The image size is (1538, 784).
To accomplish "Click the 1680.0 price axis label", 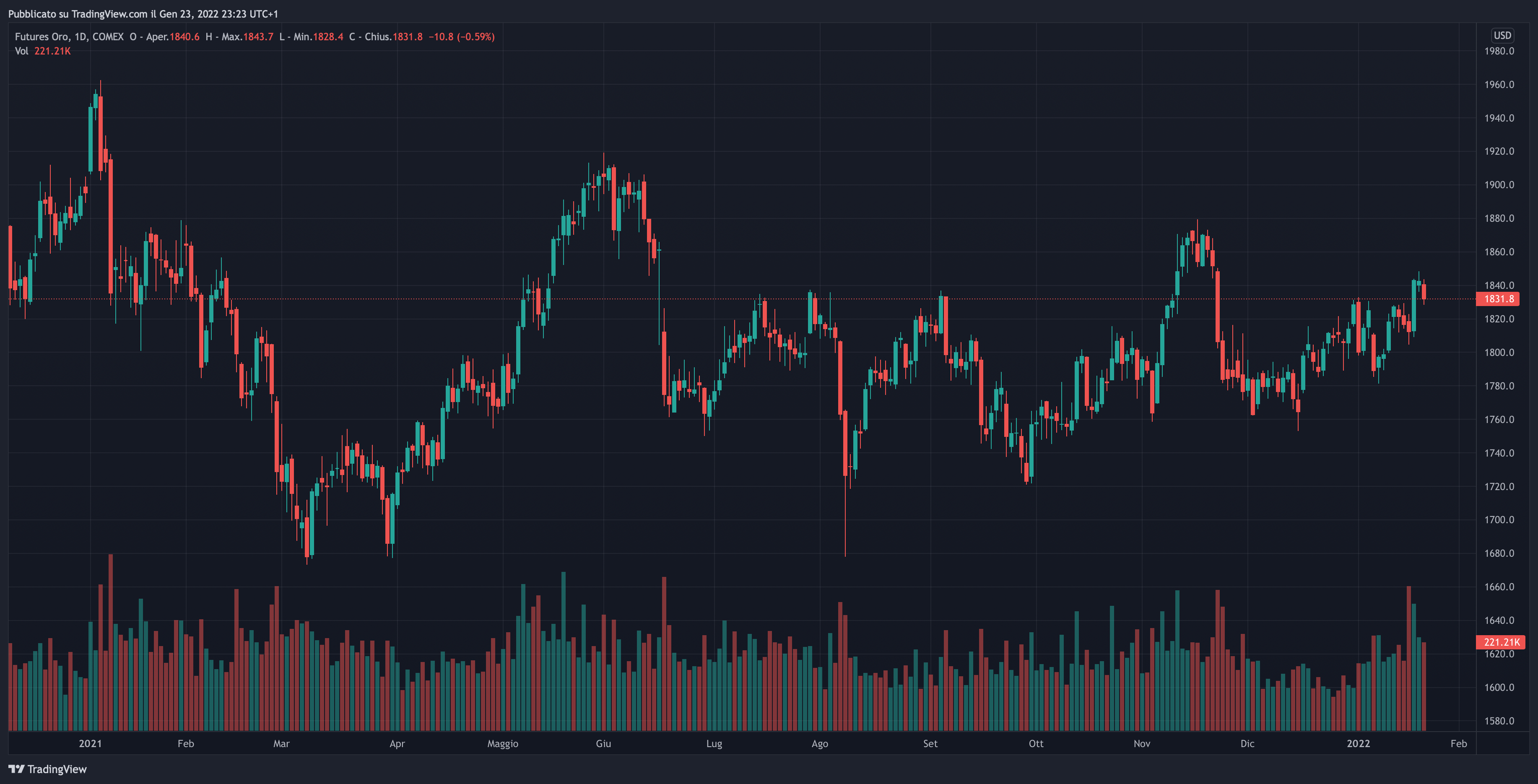I will [x=1499, y=553].
